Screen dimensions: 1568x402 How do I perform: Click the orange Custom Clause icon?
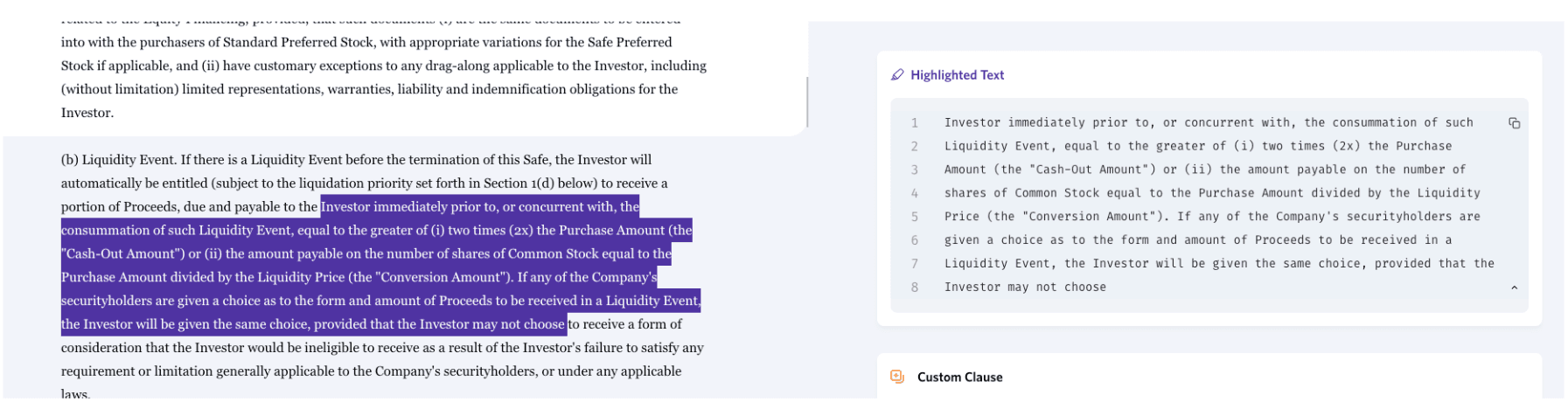pyautogui.click(x=897, y=377)
